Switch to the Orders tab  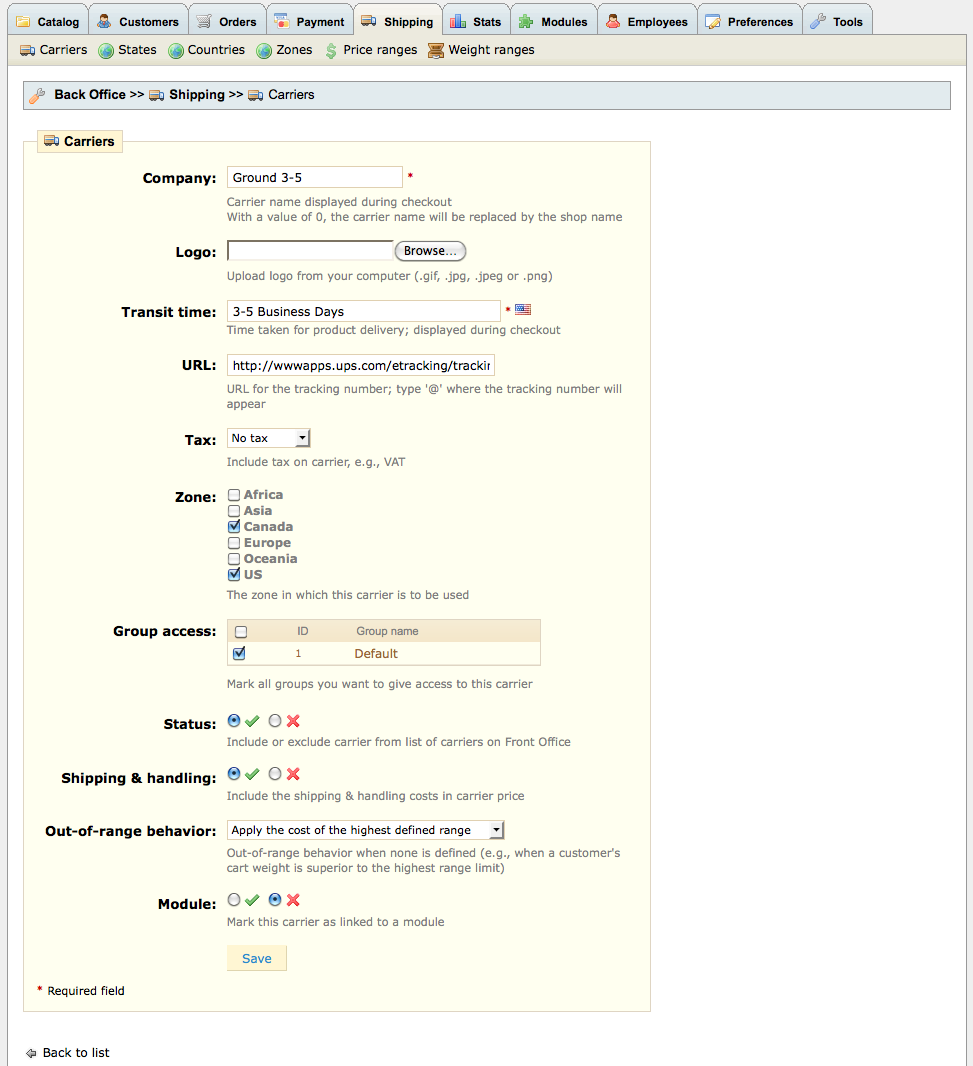tap(227, 19)
